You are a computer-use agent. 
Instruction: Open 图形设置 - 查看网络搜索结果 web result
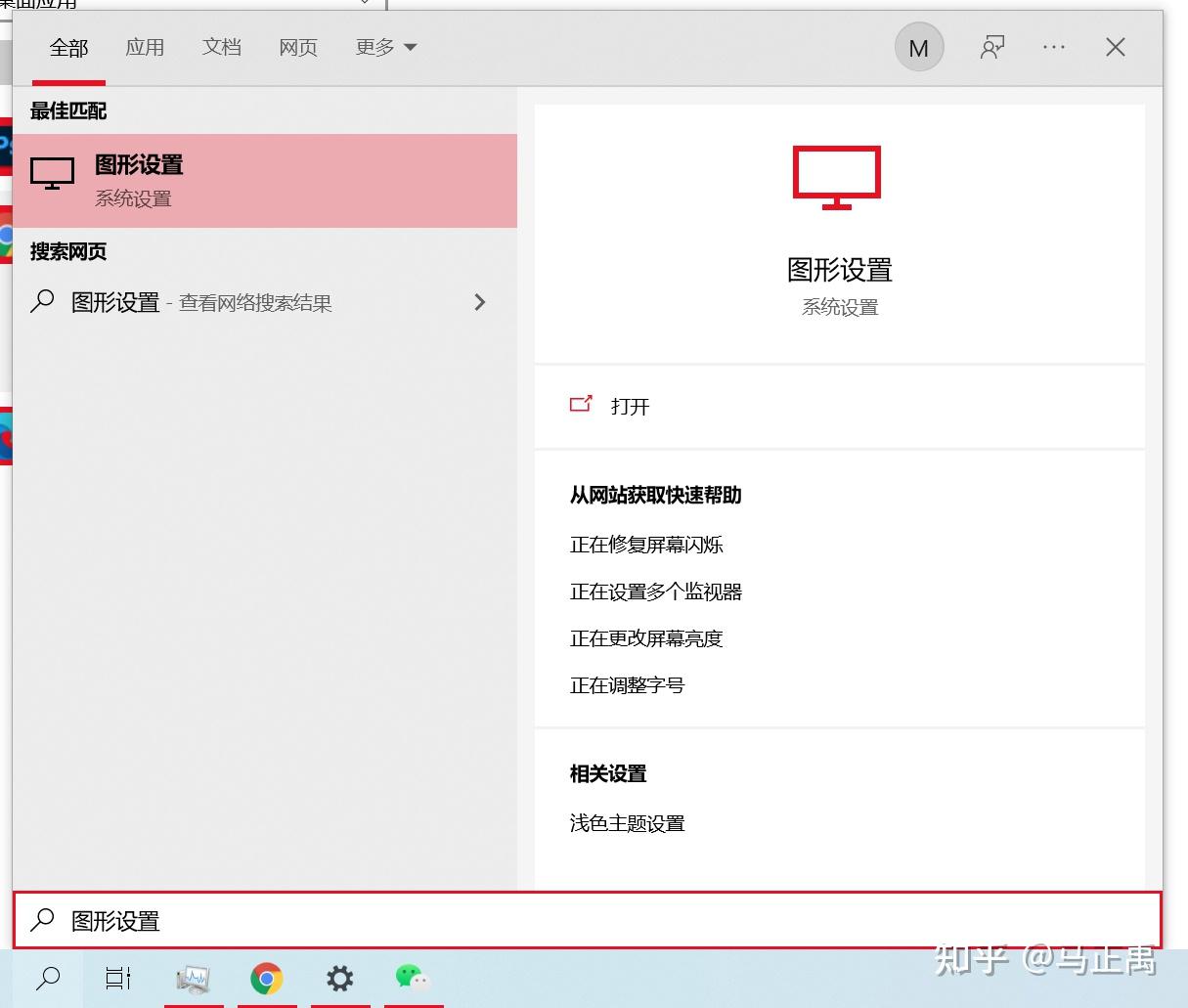[265, 303]
